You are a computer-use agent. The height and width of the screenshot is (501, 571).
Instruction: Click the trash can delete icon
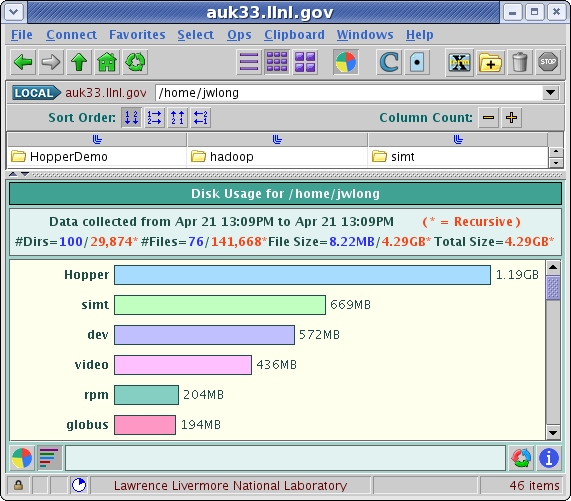click(x=520, y=63)
